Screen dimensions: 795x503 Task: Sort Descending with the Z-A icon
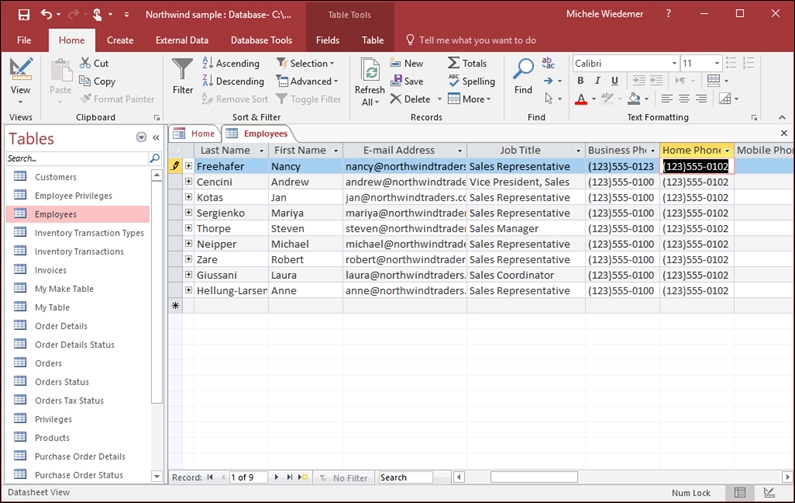coord(207,81)
